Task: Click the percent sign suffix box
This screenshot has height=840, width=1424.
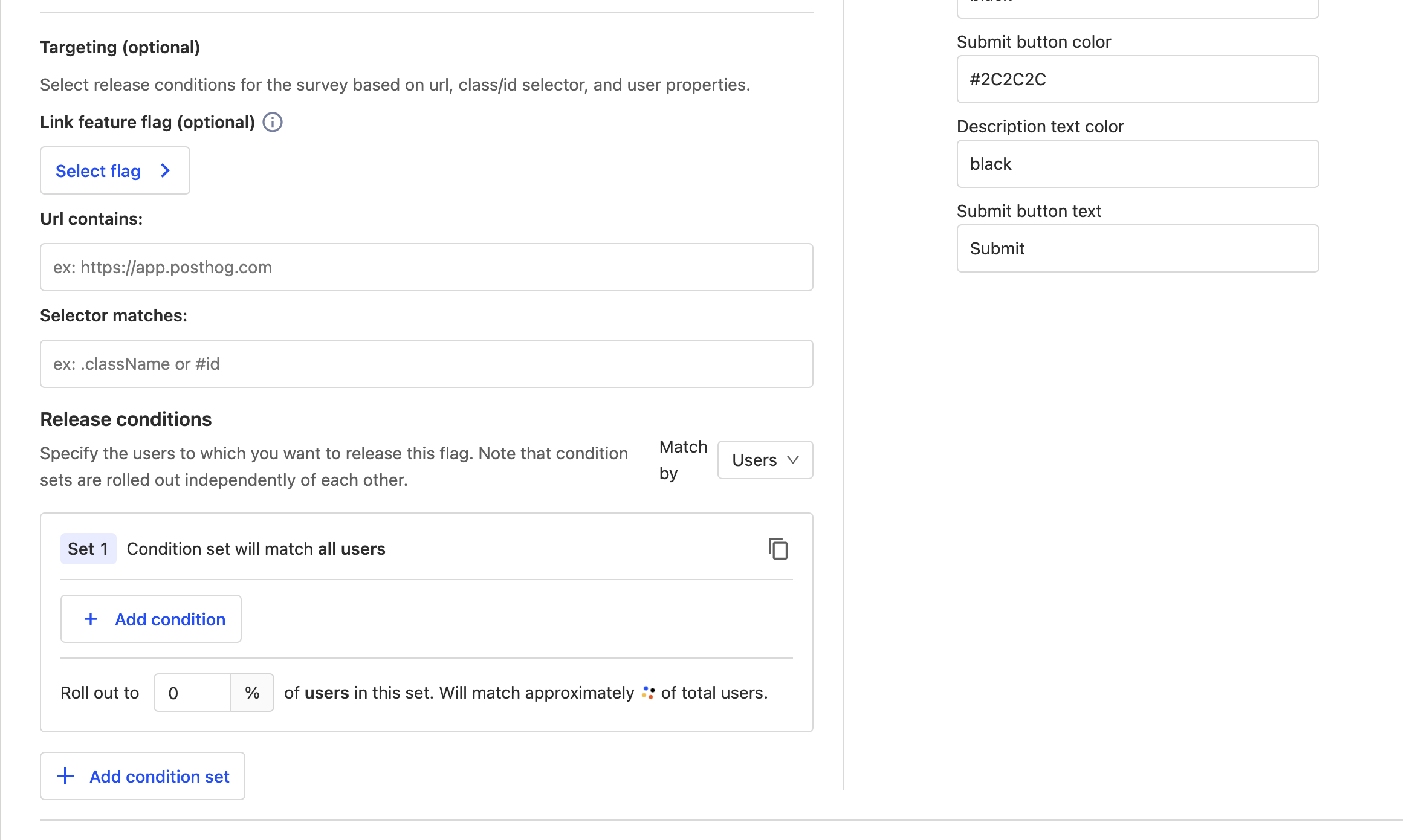Action: (x=253, y=693)
